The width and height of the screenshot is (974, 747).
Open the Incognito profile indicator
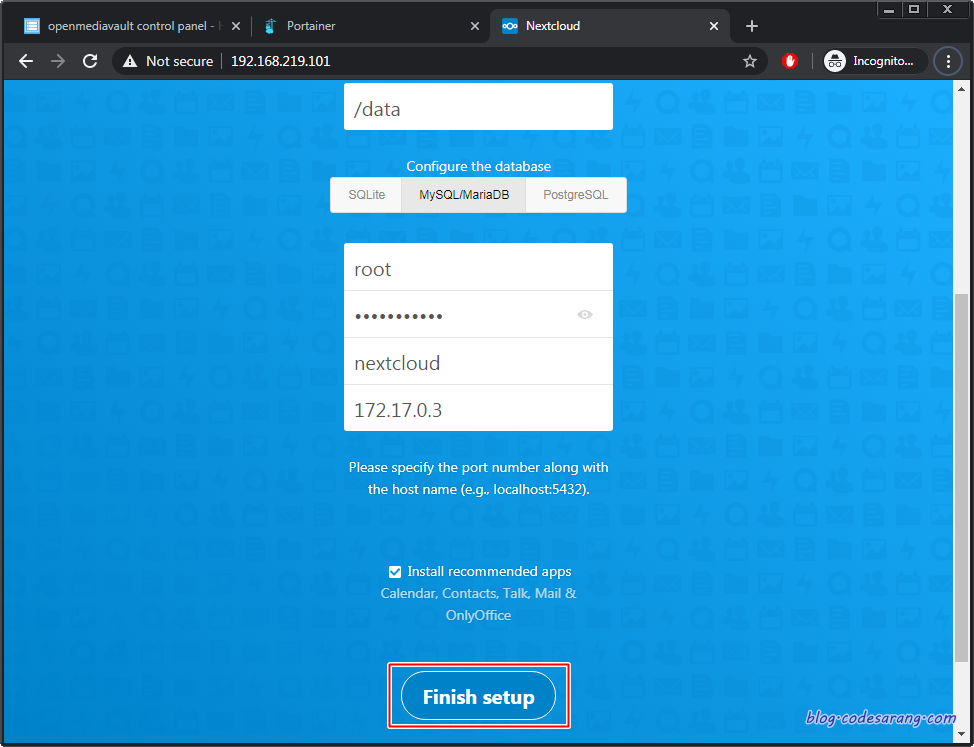(875, 61)
